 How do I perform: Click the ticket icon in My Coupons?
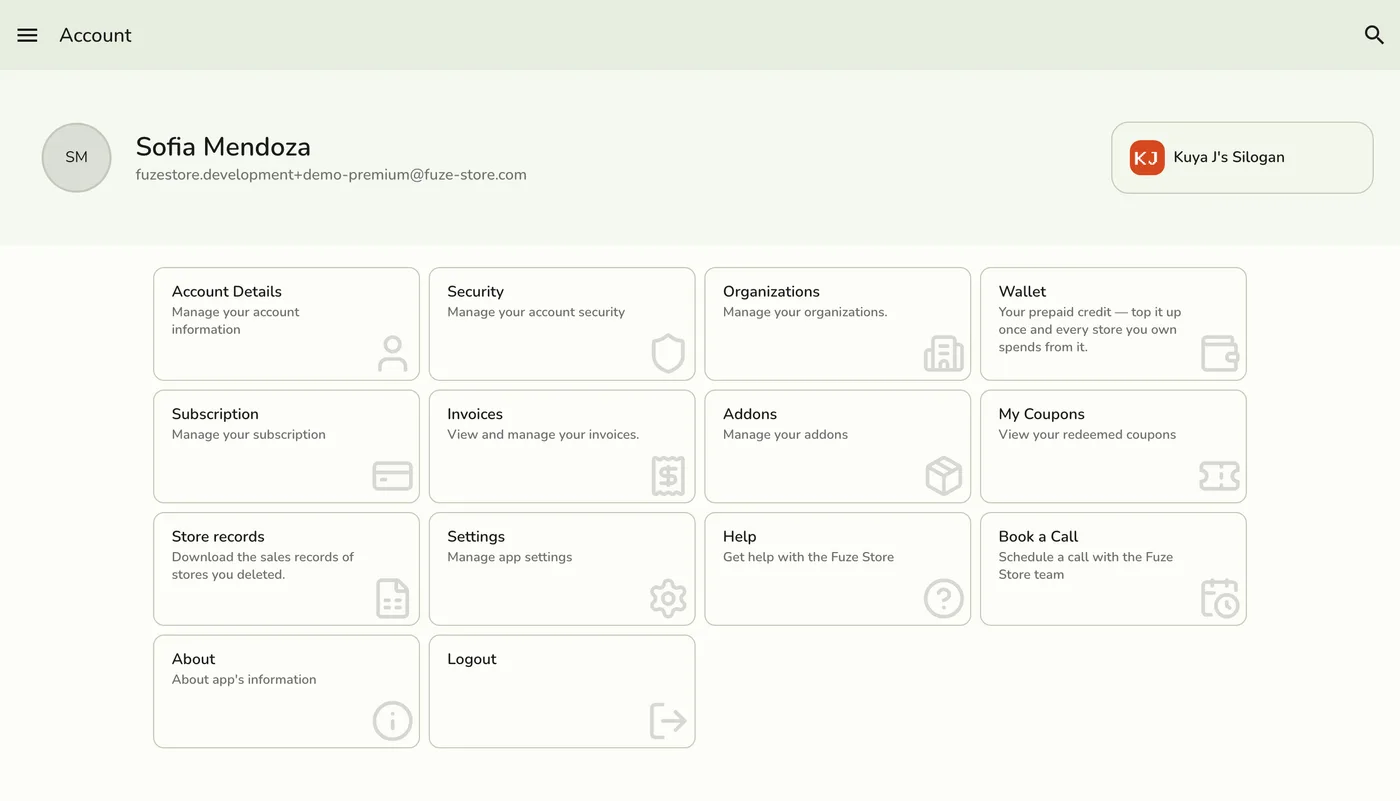[1219, 476]
